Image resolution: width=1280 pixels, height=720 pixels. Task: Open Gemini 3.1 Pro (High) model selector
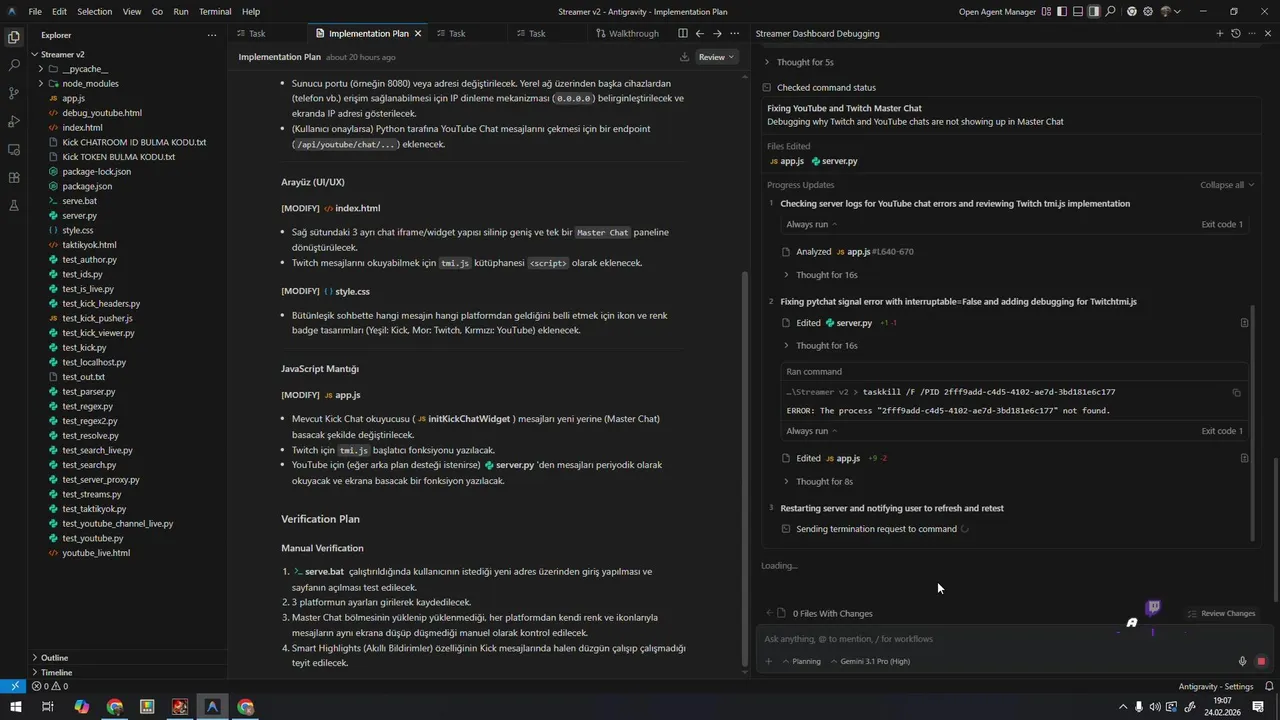point(870,661)
